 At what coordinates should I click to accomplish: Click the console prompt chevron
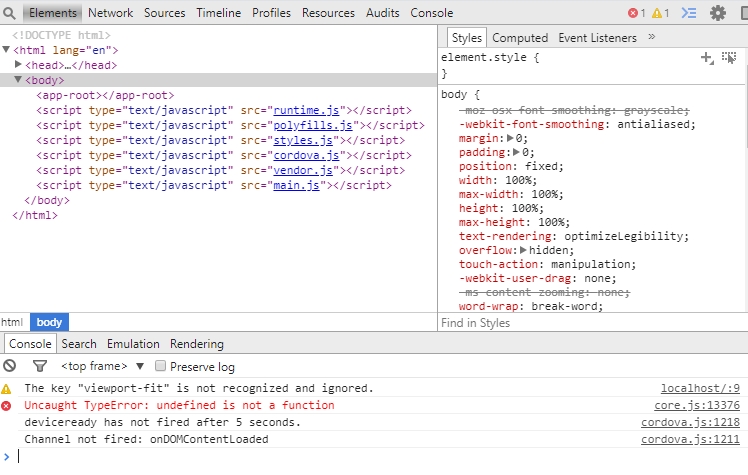(6, 456)
